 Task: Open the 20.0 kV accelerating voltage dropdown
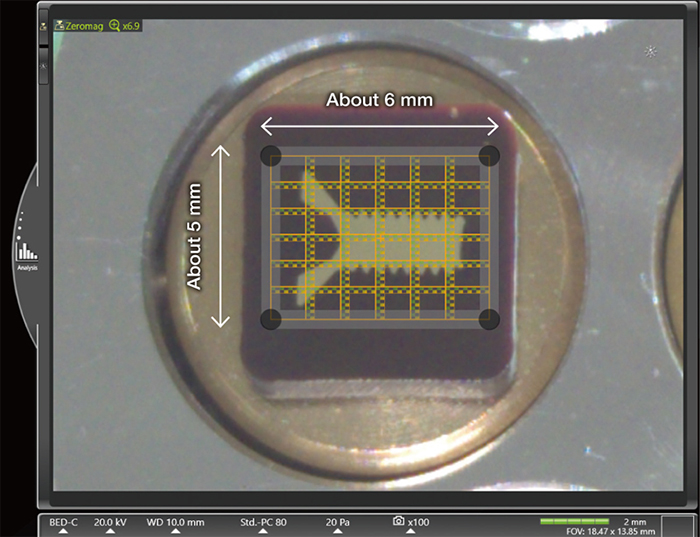click(x=110, y=524)
